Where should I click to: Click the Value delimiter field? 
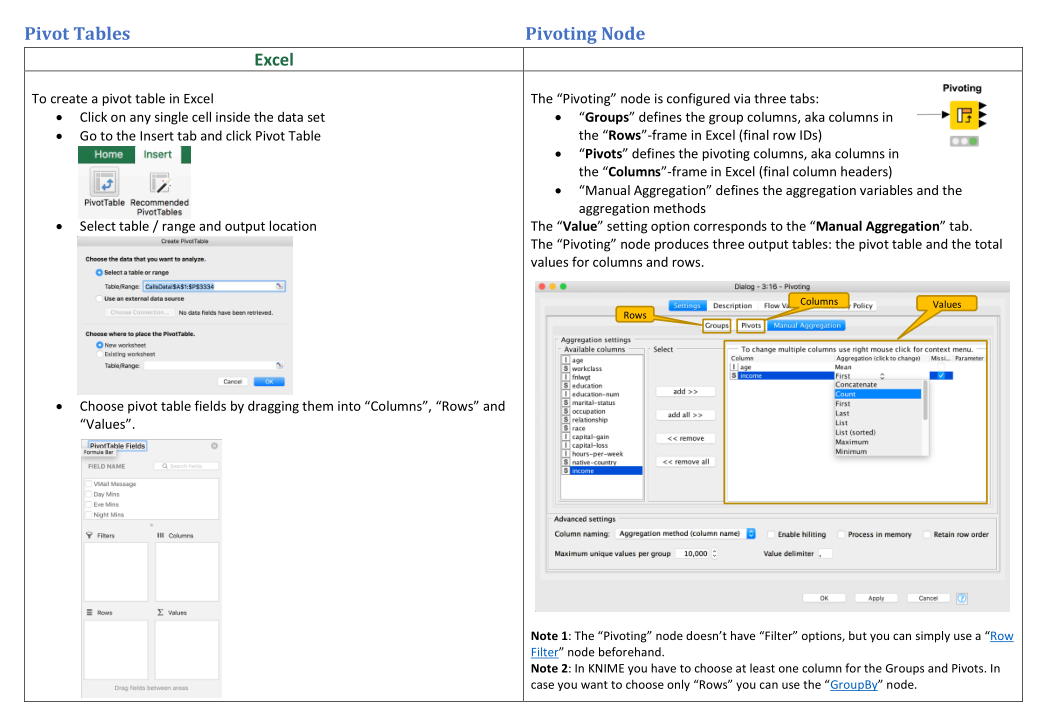[x=826, y=553]
